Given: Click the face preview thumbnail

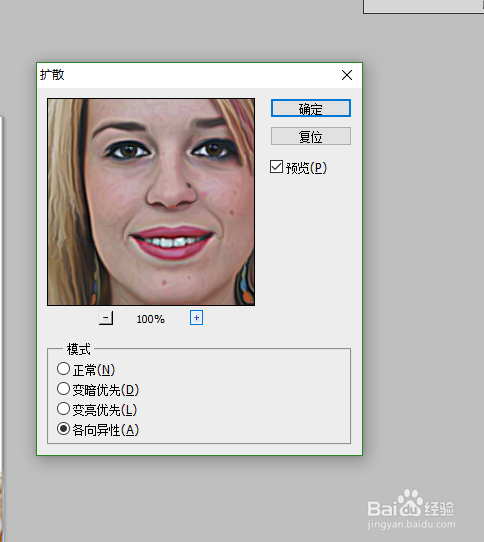Looking at the screenshot, I should tap(151, 202).
